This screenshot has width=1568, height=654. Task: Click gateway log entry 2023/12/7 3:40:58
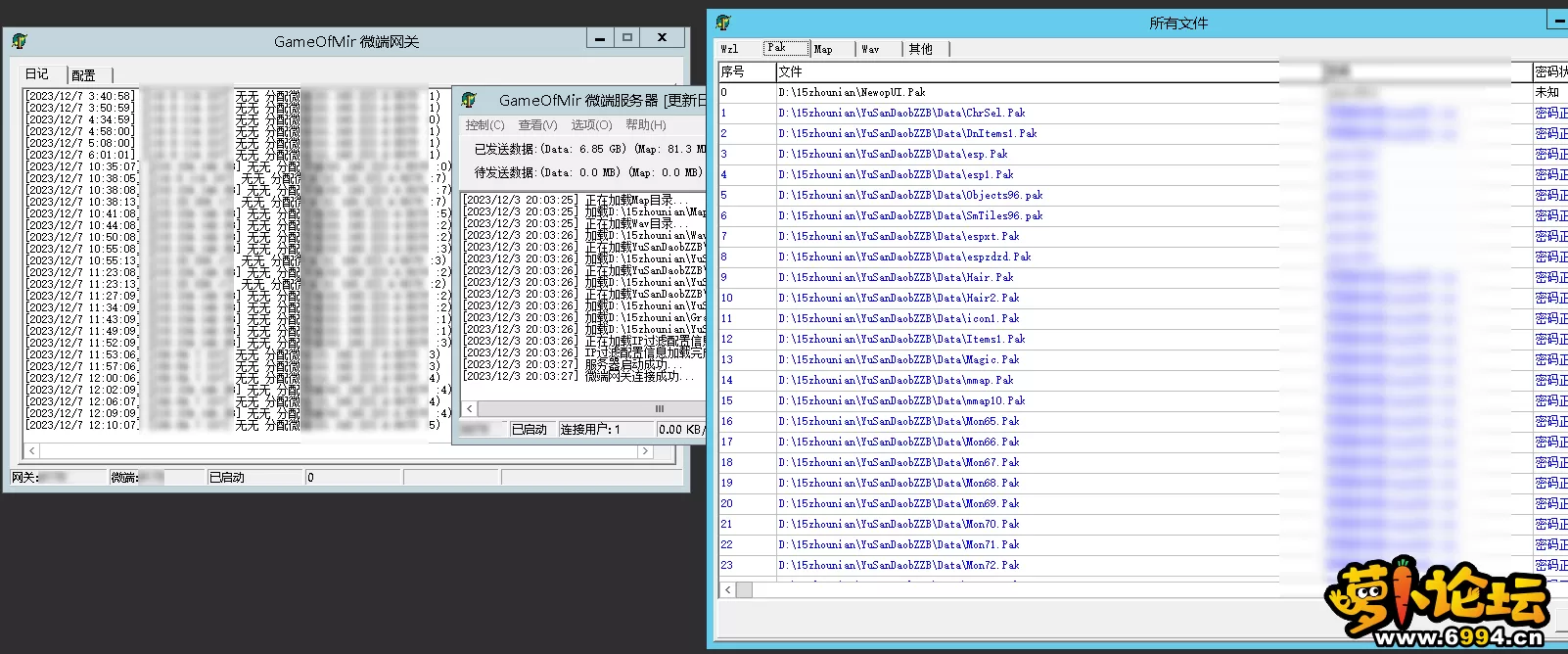click(x=234, y=96)
